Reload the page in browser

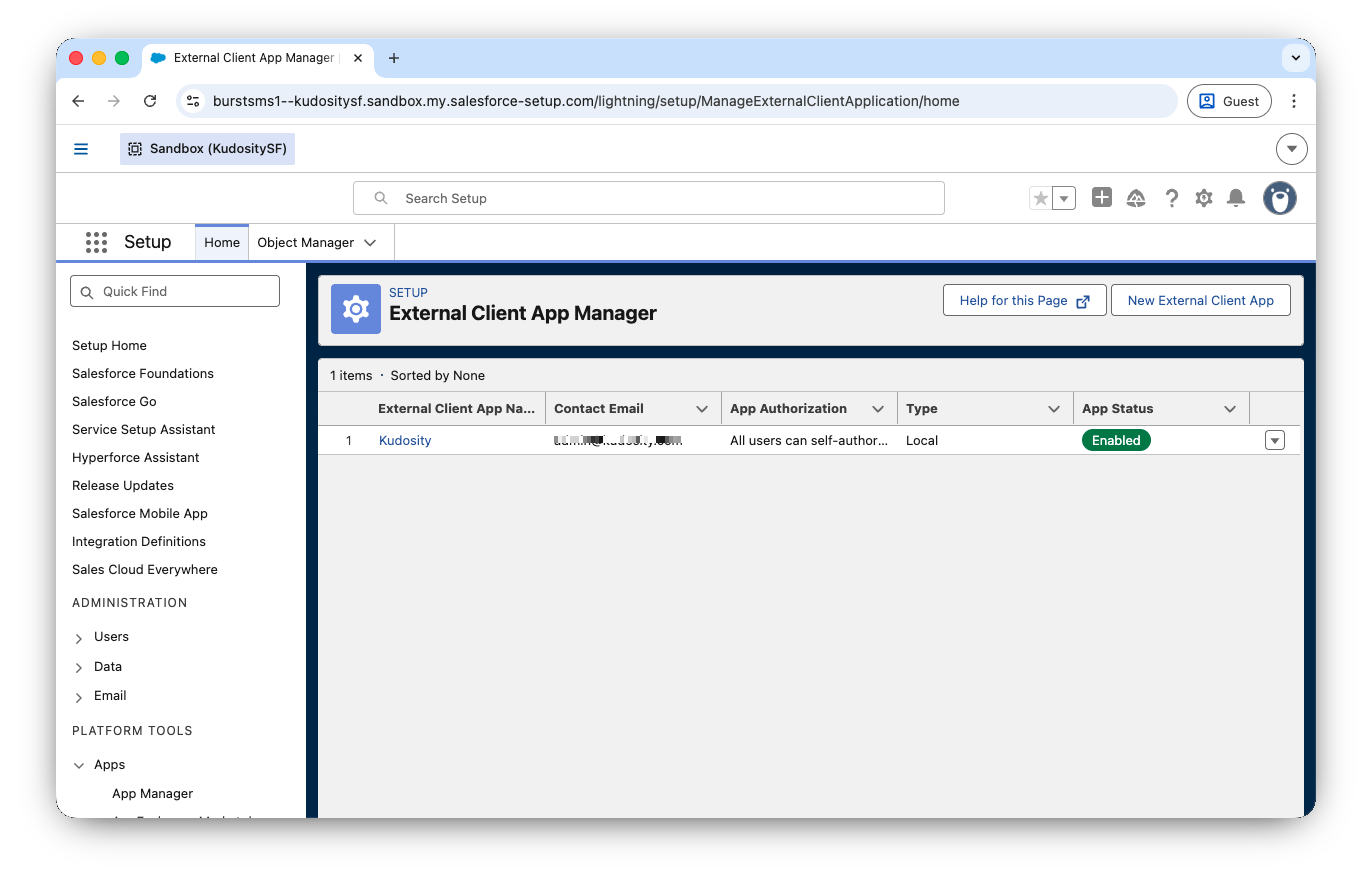tap(150, 101)
